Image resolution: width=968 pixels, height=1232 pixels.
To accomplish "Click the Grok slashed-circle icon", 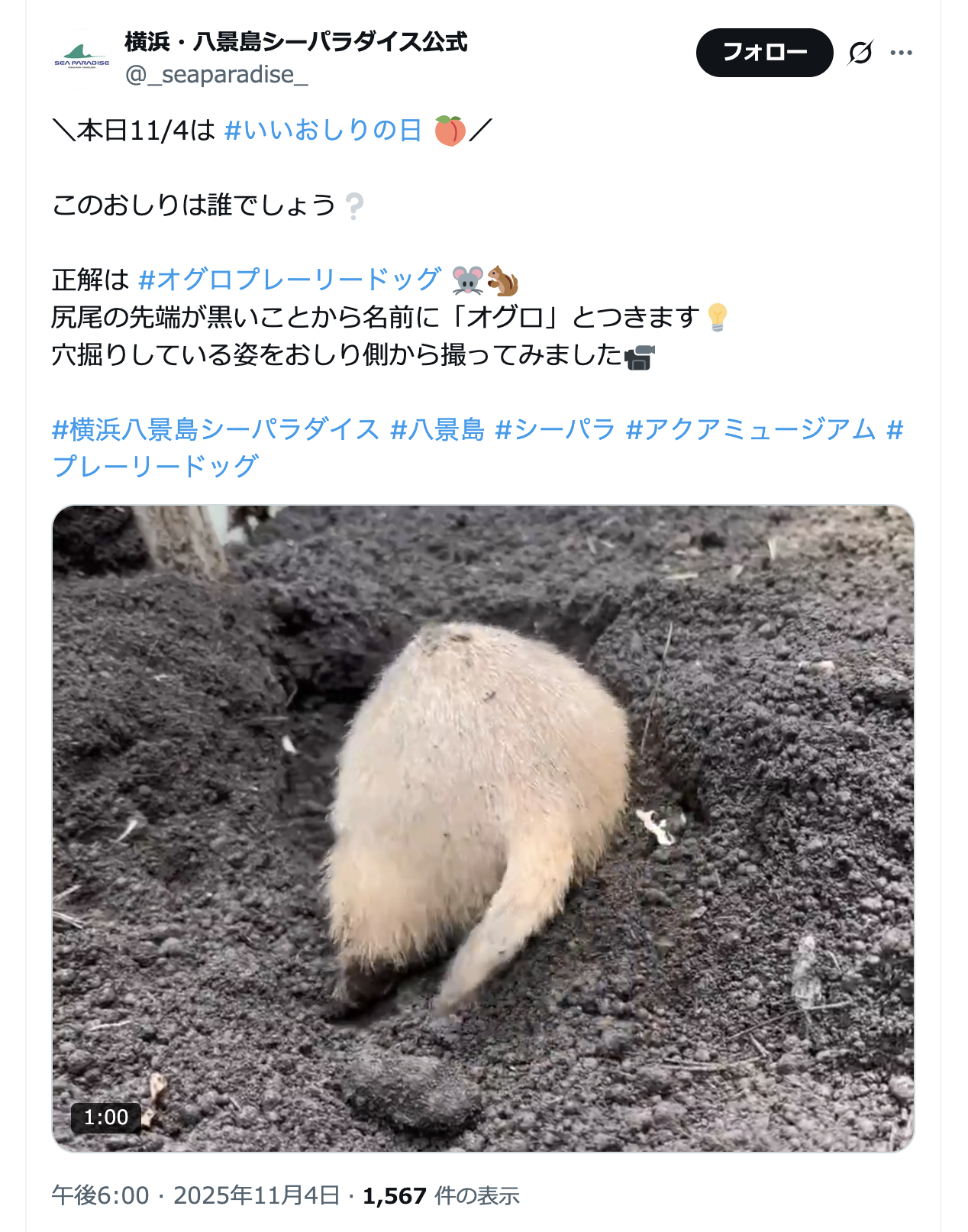I will click(860, 53).
